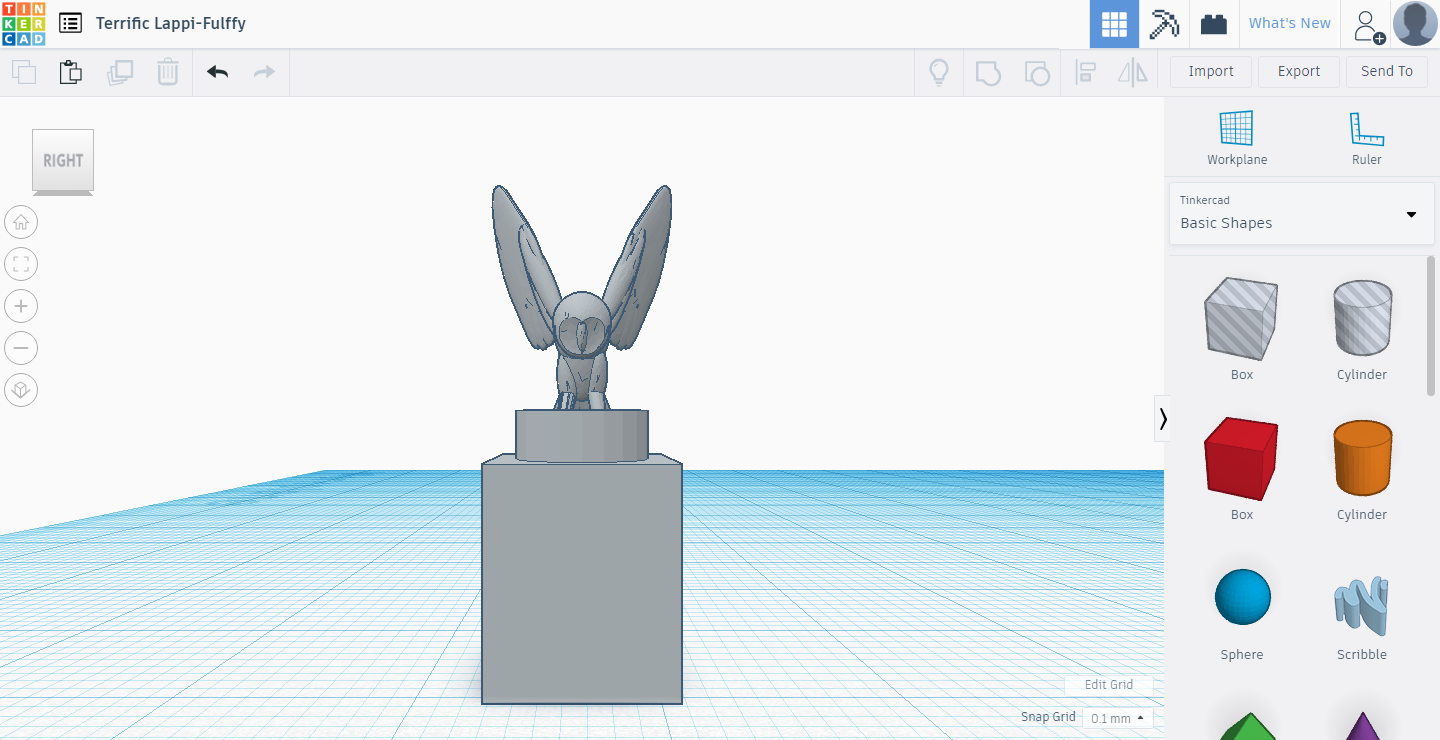The height and width of the screenshot is (740, 1440).
Task: Click the Import button
Action: click(1210, 71)
